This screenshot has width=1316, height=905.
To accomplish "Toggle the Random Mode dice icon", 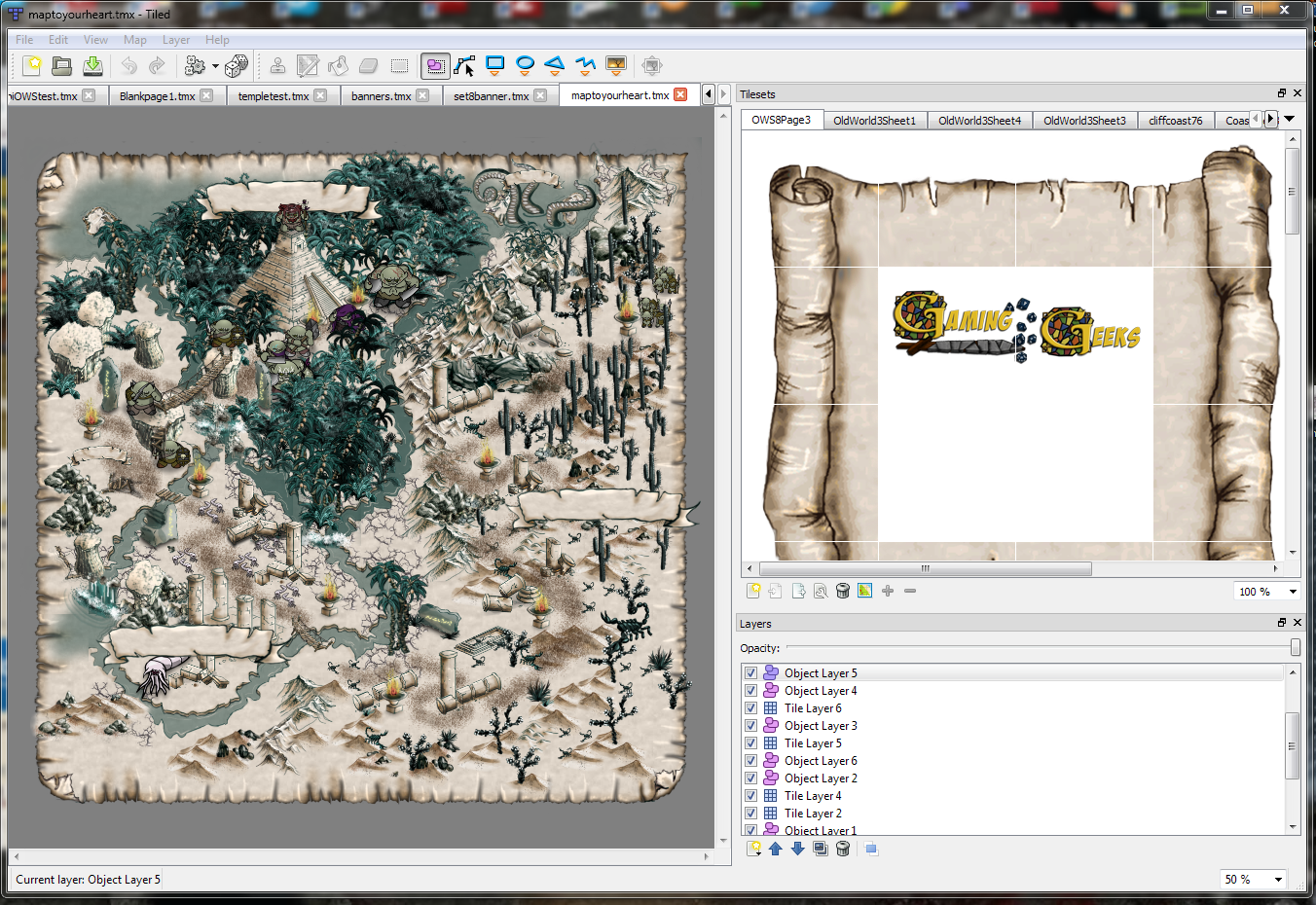I will tap(237, 65).
